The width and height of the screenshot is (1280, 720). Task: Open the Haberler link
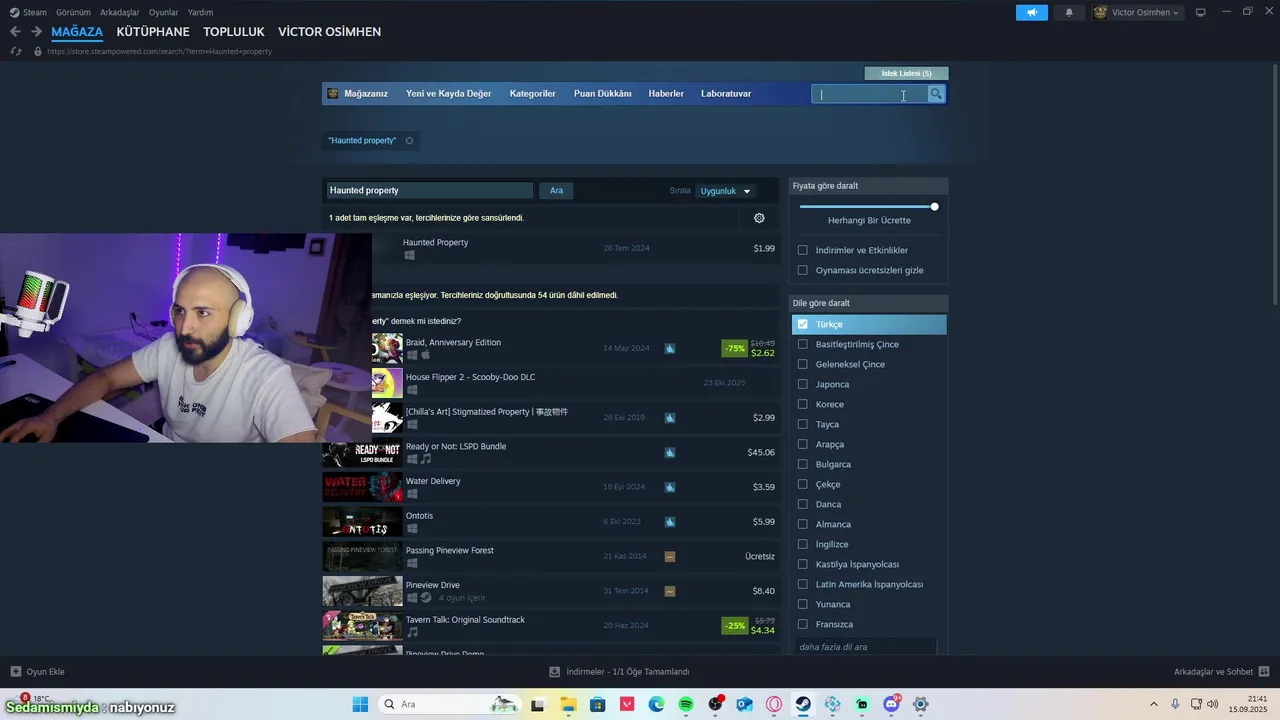point(666,94)
